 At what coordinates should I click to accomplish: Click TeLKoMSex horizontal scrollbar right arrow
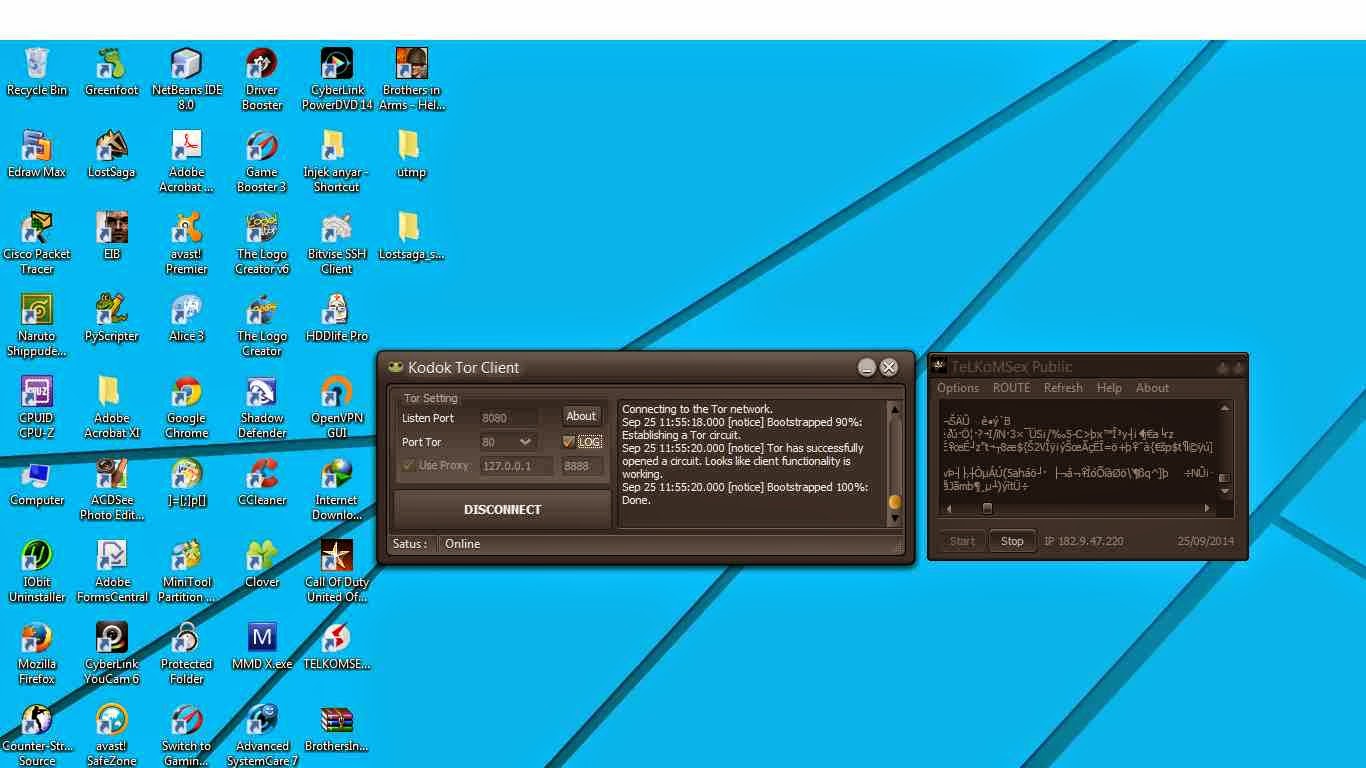pos(1207,508)
